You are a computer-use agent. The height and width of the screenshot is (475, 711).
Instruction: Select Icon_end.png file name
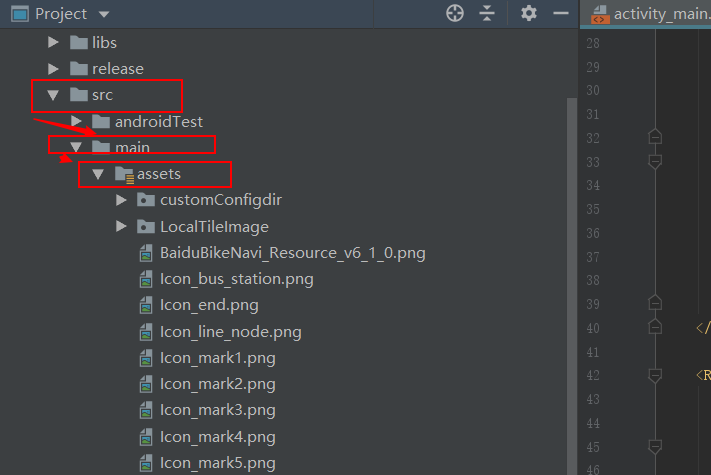[x=209, y=305]
